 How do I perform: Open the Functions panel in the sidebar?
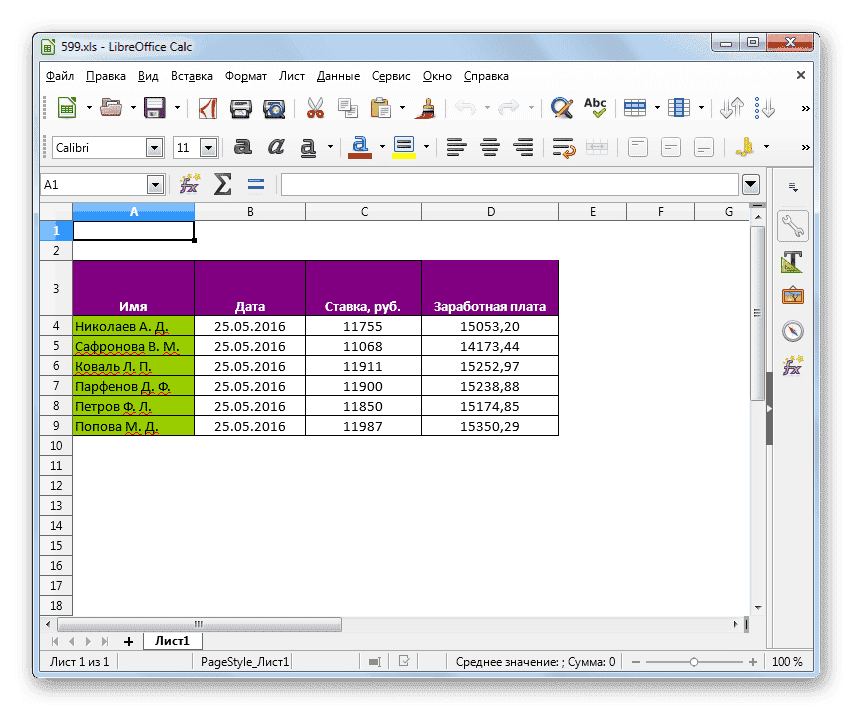(793, 365)
